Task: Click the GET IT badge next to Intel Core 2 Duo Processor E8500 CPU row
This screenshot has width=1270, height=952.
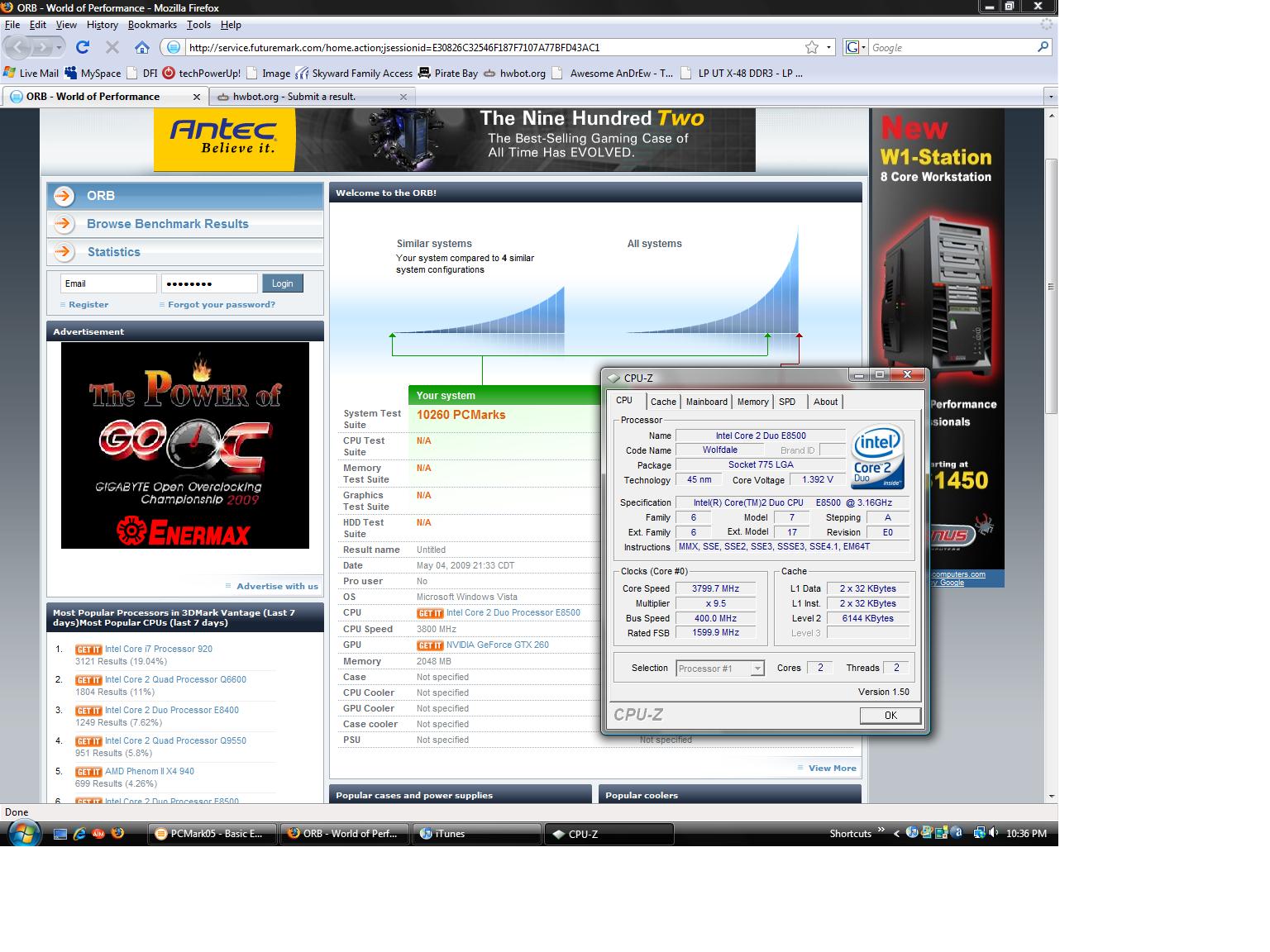Action: (x=430, y=613)
